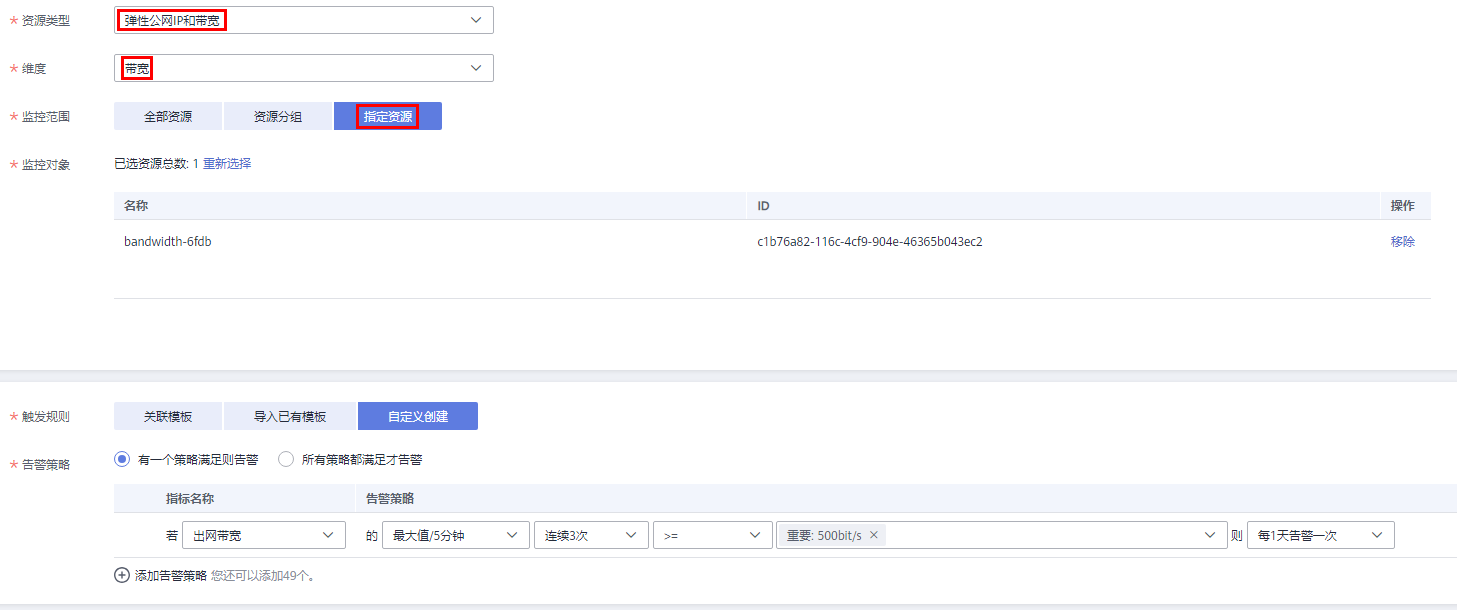Open the 最大值/5分钟 statistic dropdown

pos(456,536)
